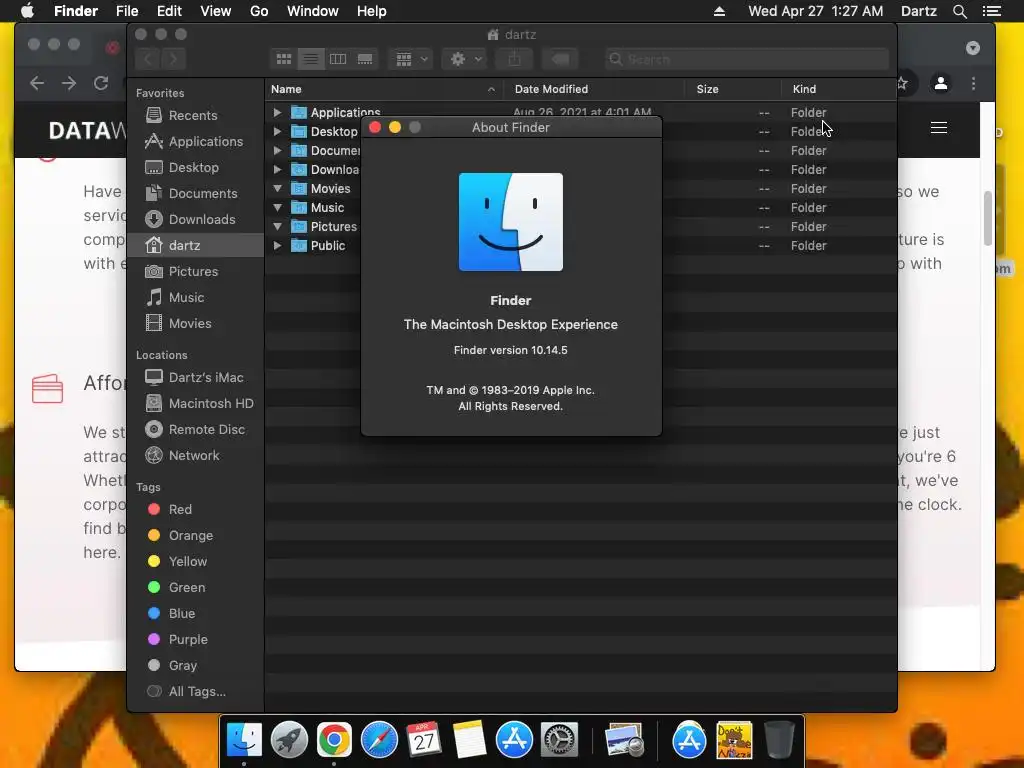Open the hamburger menu on the webpage
Viewport: 1024px width, 768px height.
(x=939, y=127)
